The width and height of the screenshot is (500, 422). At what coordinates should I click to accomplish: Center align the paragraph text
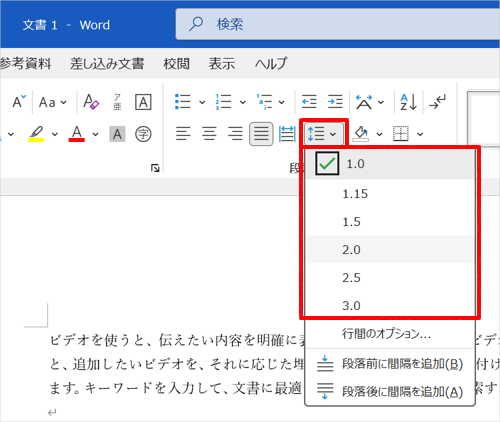click(x=209, y=134)
